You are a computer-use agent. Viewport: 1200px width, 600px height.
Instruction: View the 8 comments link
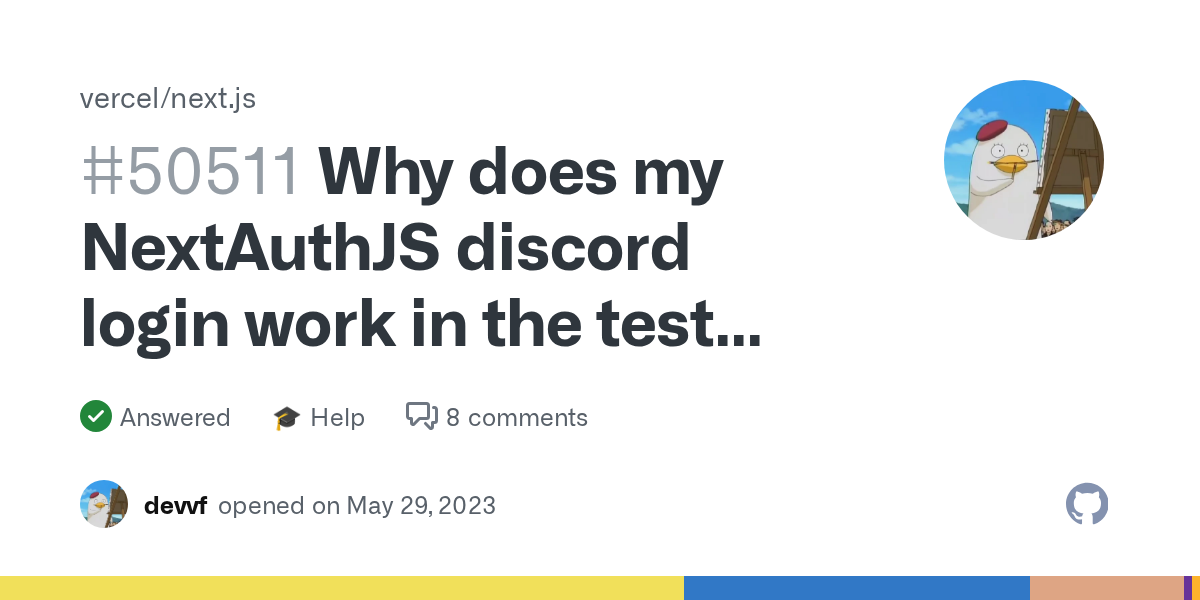pos(517,418)
